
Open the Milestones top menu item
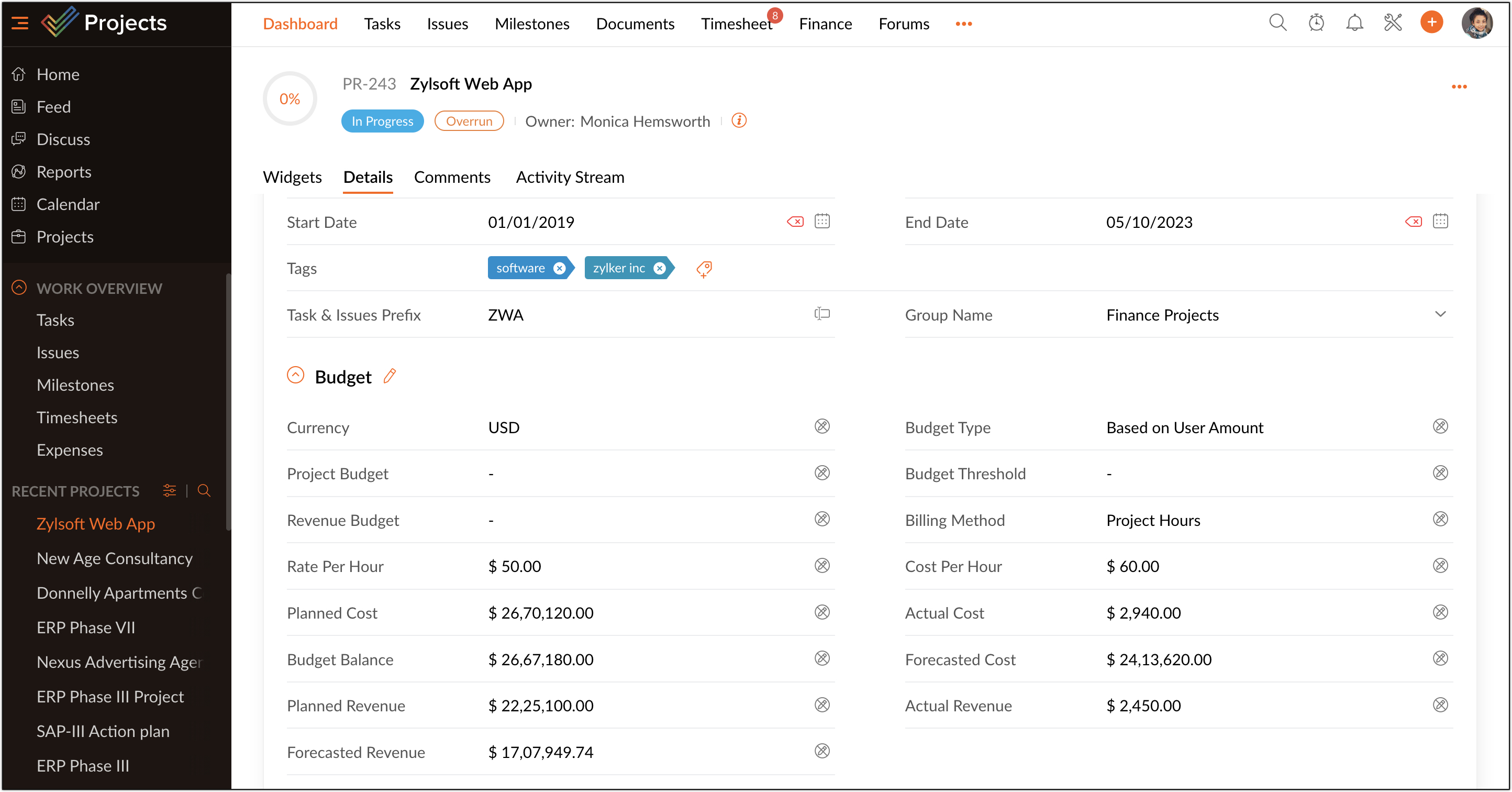532,24
